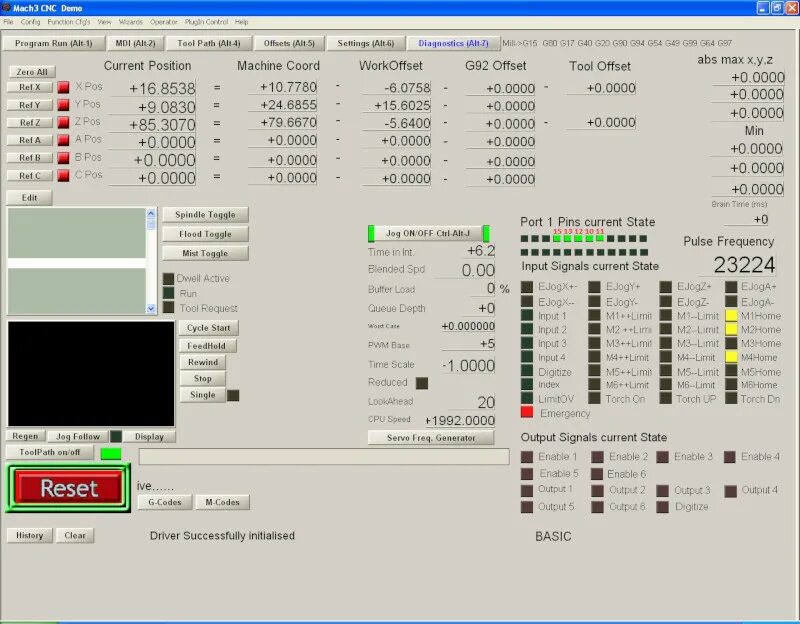Click the G-code list scroll up arrow
The image size is (800, 624).
point(151,214)
